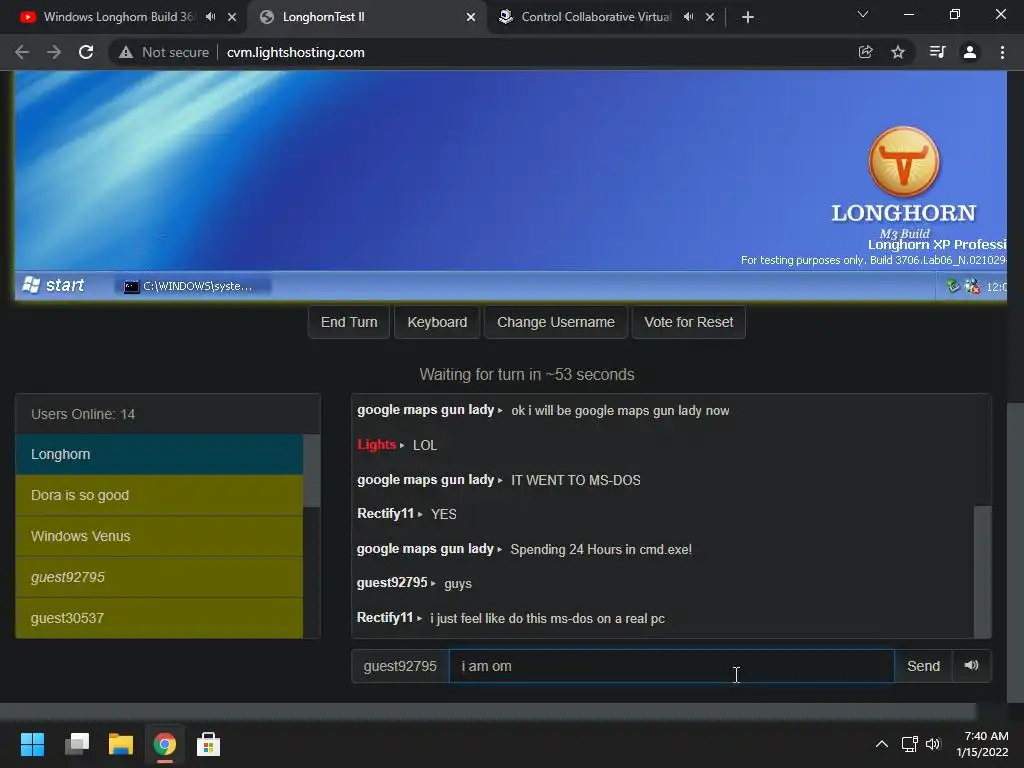Select guest92795 in the users list
Image resolution: width=1024 pixels, height=768 pixels.
point(159,577)
